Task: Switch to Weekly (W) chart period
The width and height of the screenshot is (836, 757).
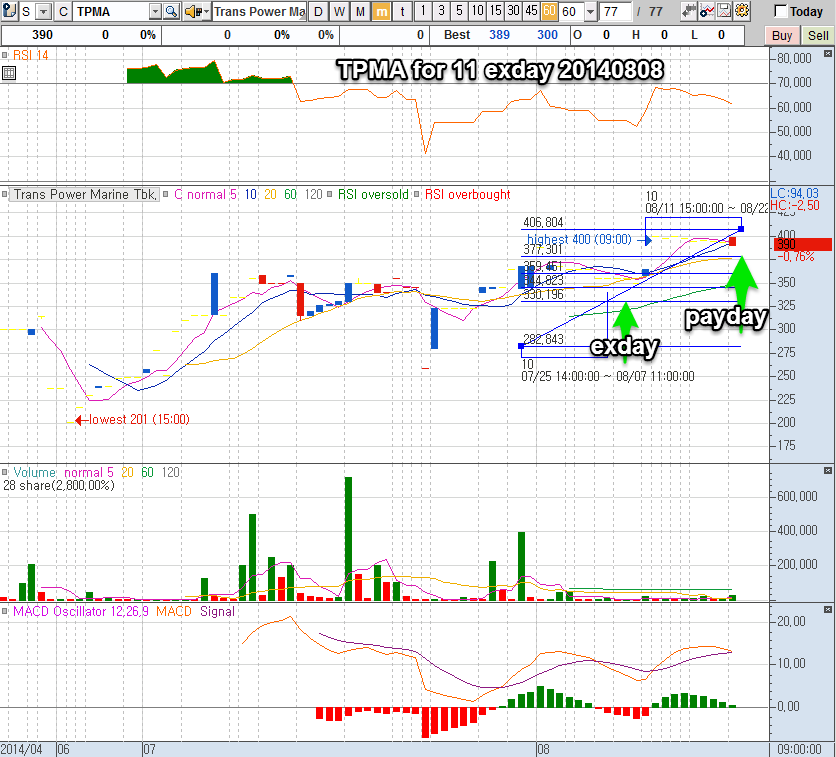Action: click(339, 11)
